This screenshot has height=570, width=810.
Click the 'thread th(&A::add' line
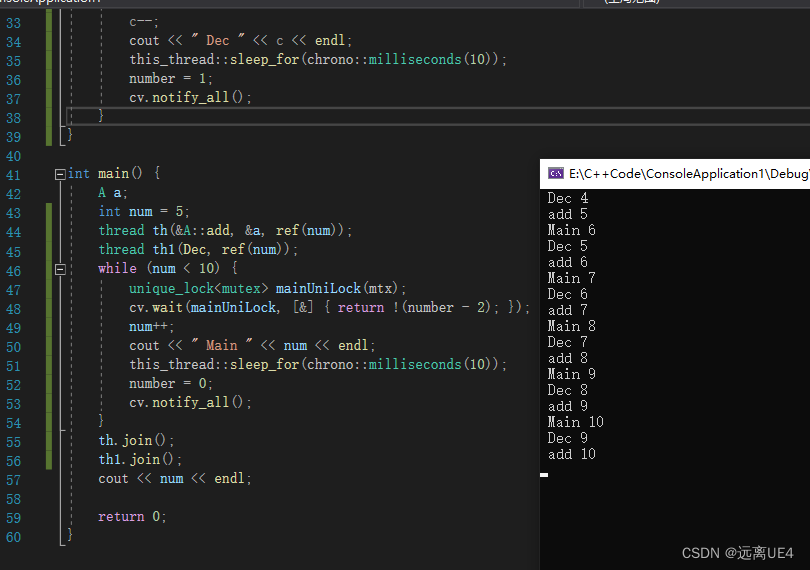pyautogui.click(x=225, y=230)
